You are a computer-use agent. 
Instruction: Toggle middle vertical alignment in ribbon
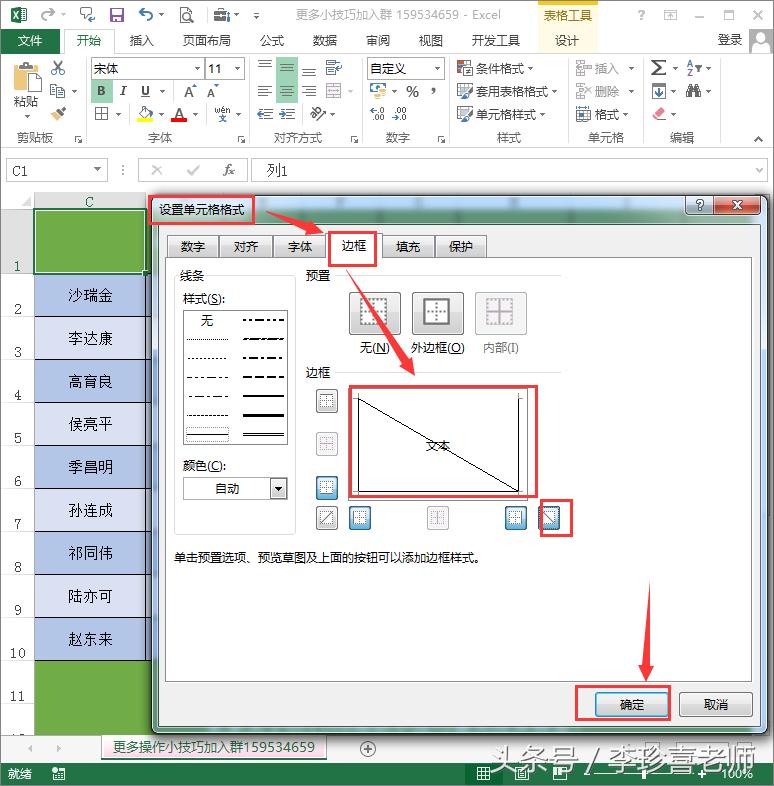(x=286, y=67)
